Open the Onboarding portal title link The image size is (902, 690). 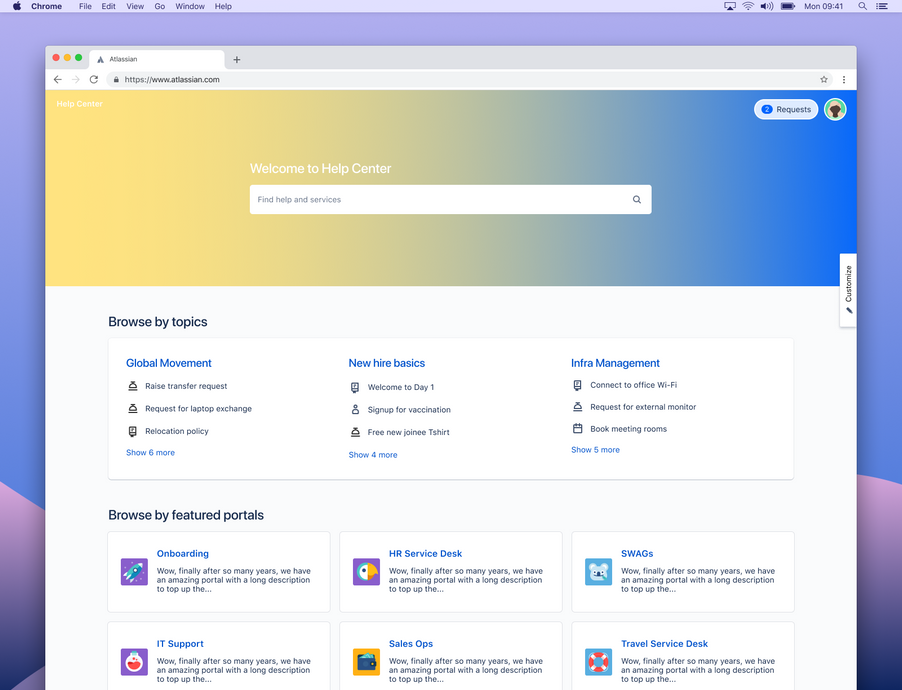[182, 554]
